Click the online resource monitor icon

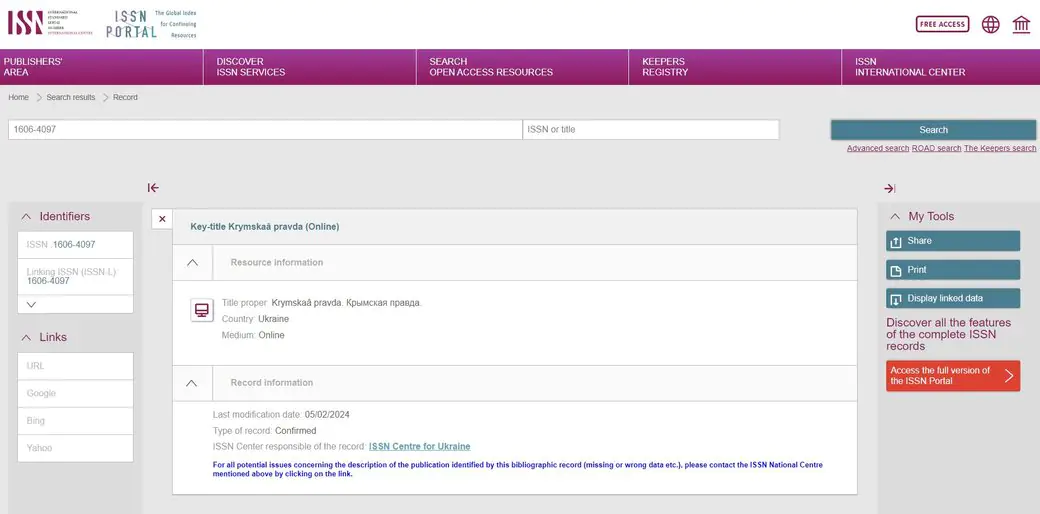coord(201,310)
